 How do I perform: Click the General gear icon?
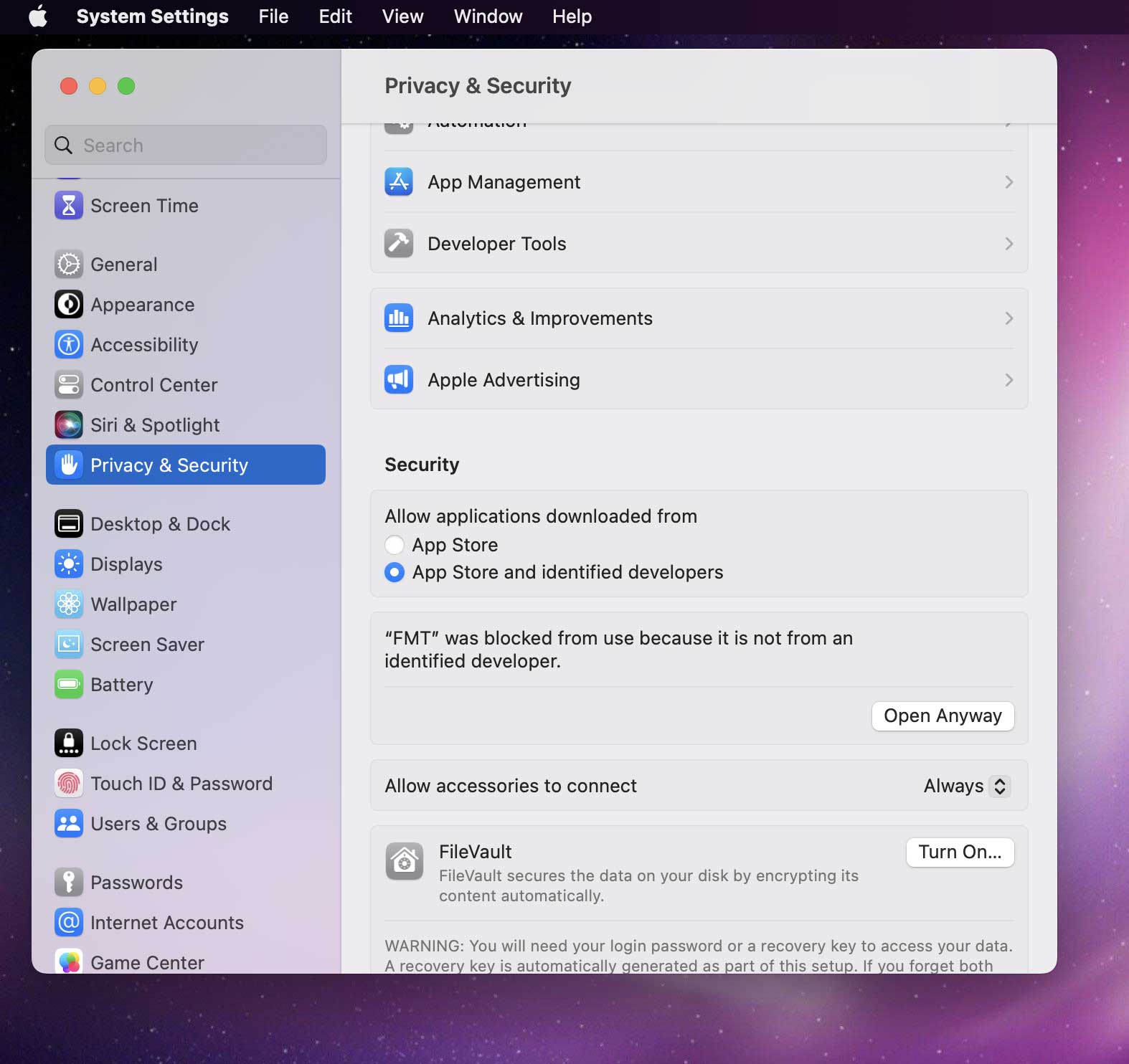(69, 265)
